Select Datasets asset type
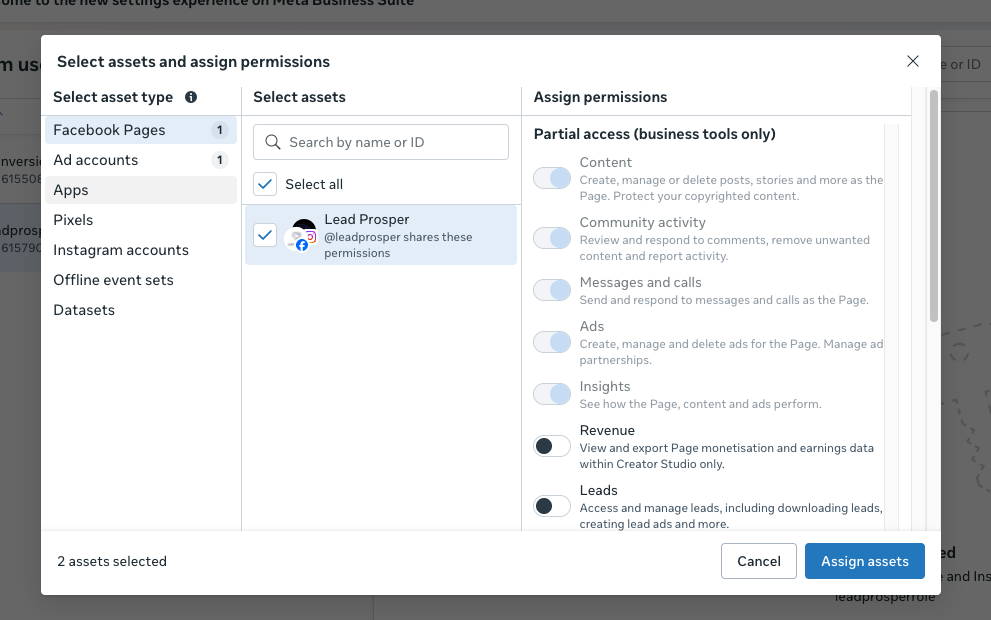The height and width of the screenshot is (620, 991). (141, 310)
